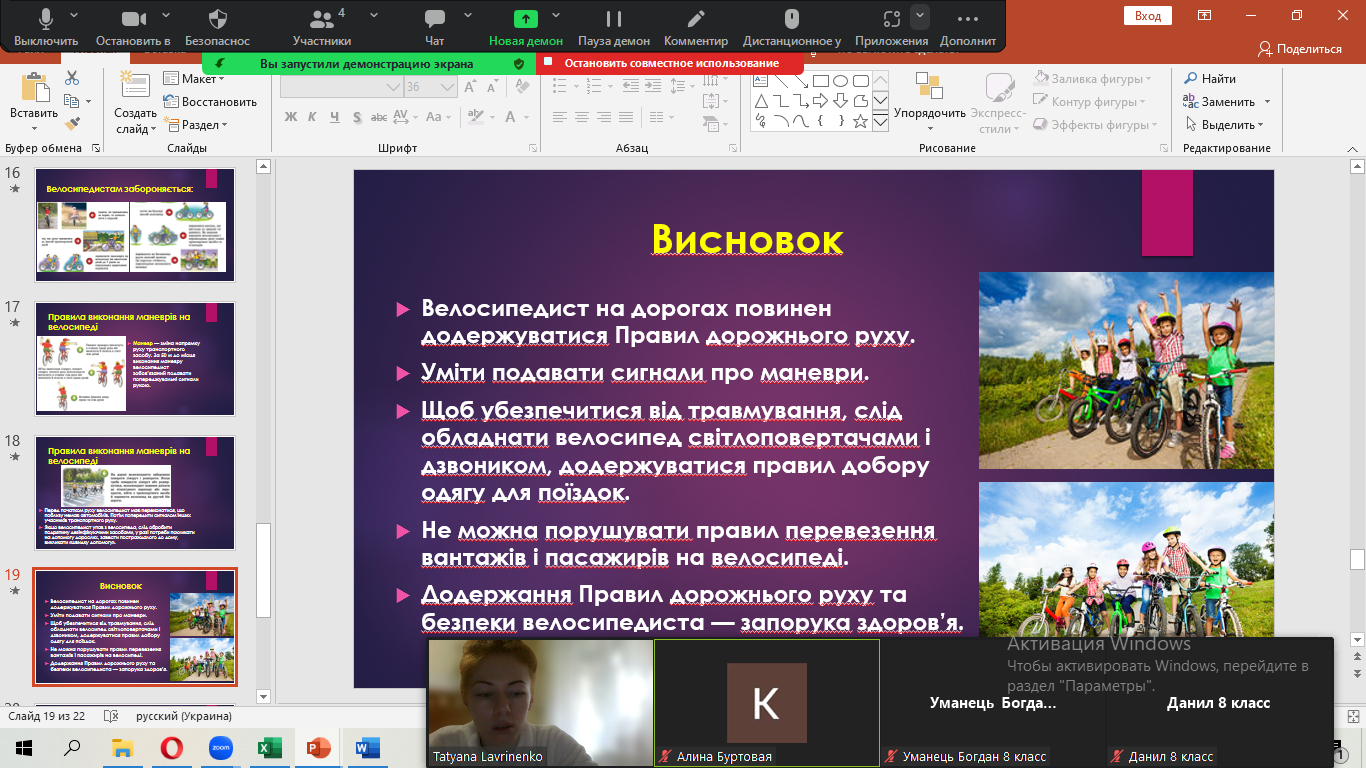Click Find (Найти) in Editing group
Screen dimensions: 1366x768
click(1210, 79)
